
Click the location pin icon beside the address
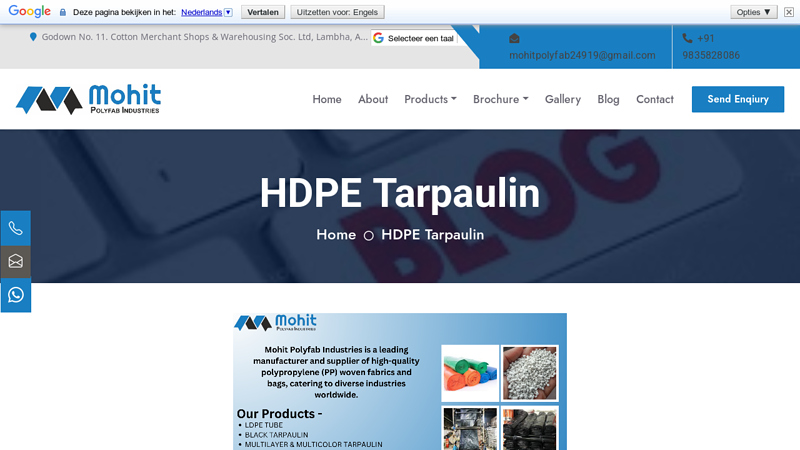[x=33, y=37]
